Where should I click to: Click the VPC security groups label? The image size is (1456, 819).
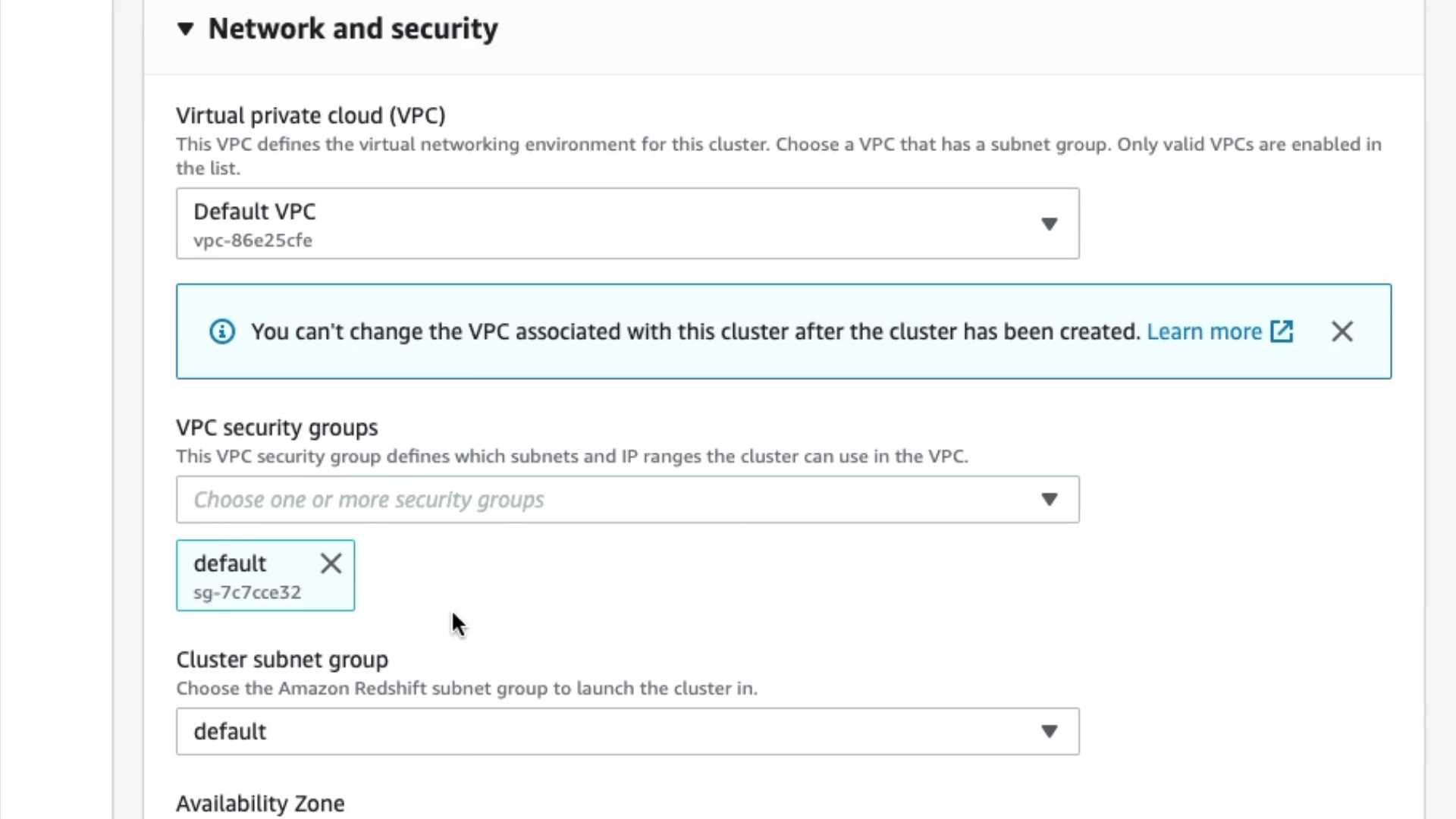click(x=277, y=428)
